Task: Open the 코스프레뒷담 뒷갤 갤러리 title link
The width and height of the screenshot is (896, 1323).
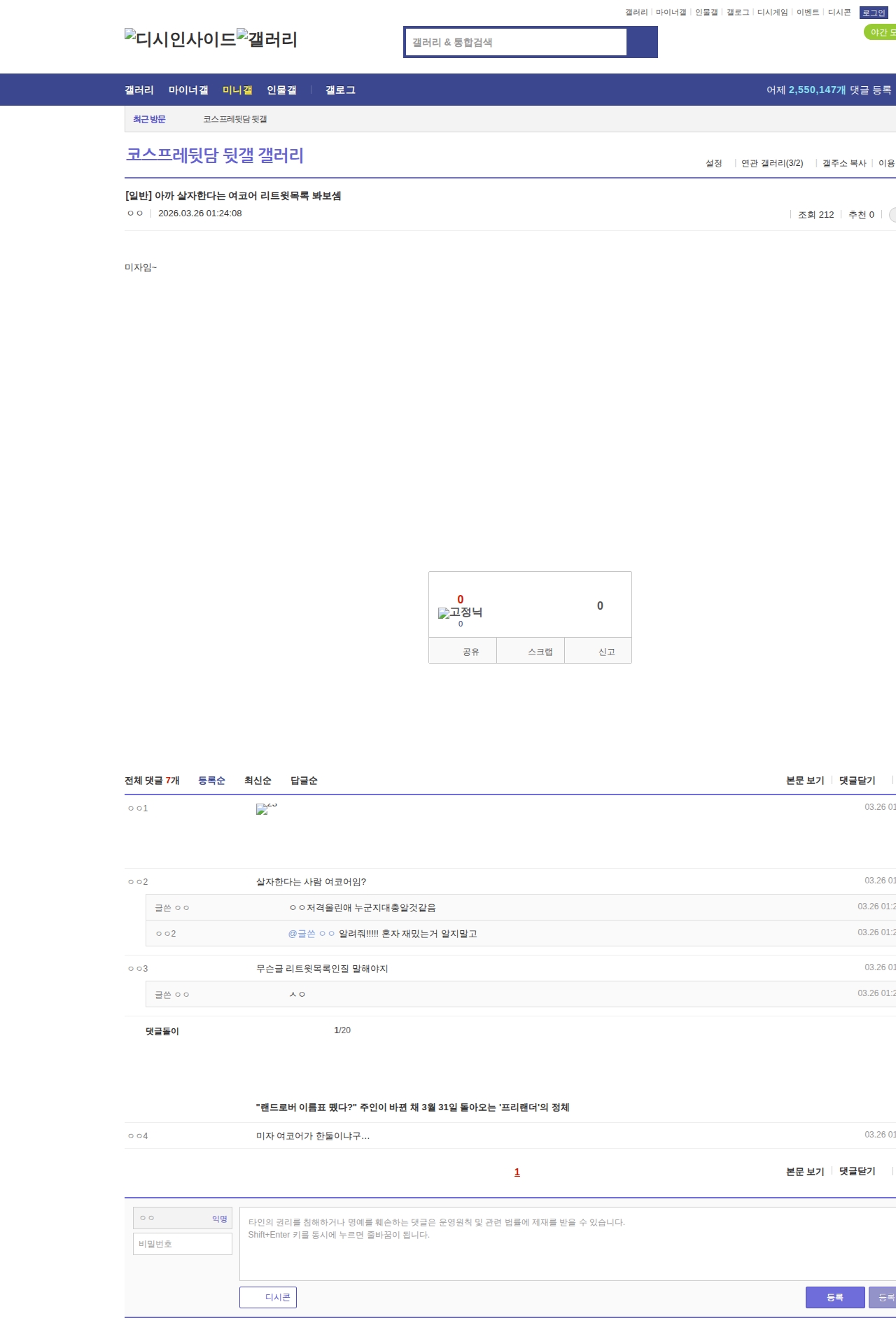Action: 214,155
